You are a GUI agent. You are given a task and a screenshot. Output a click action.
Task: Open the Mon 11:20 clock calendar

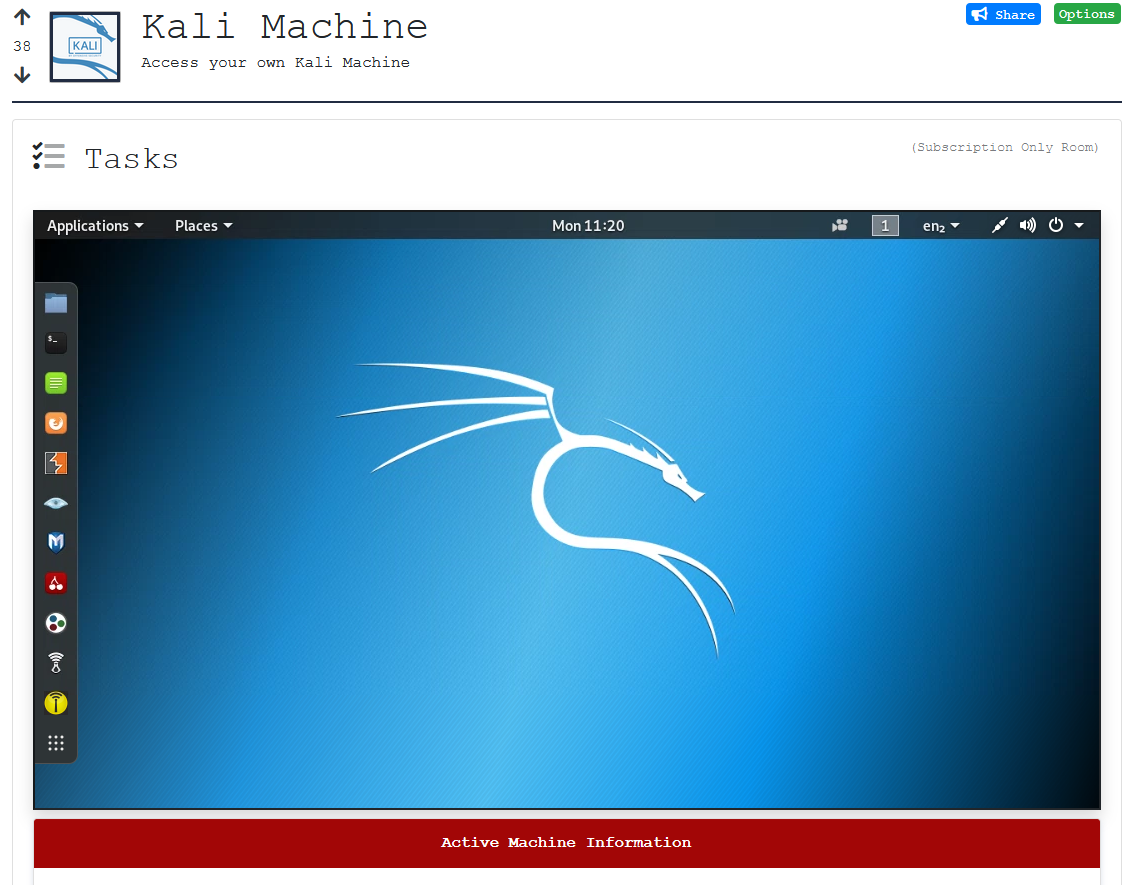coord(588,226)
